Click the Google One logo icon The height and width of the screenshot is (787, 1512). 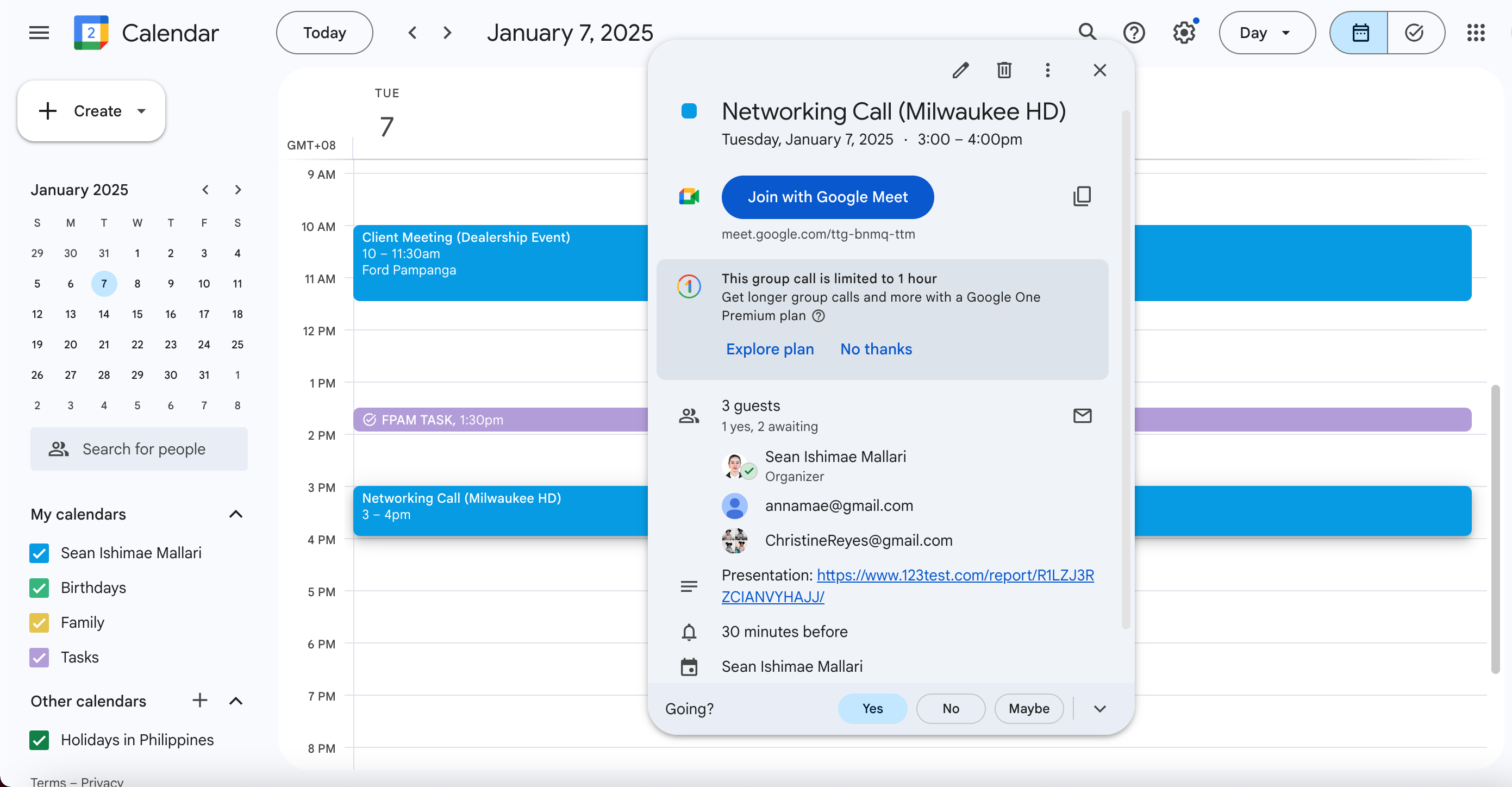click(689, 286)
